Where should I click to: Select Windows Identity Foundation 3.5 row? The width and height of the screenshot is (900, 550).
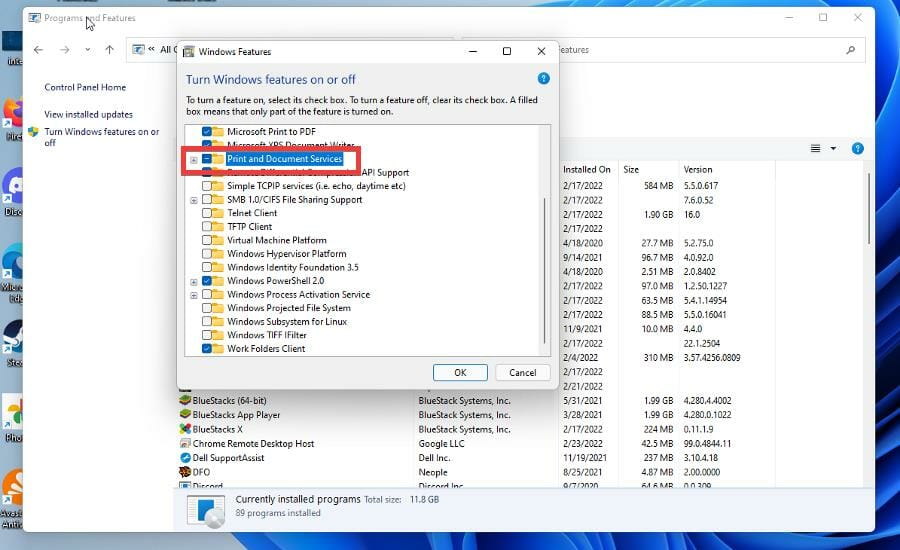coord(293,267)
